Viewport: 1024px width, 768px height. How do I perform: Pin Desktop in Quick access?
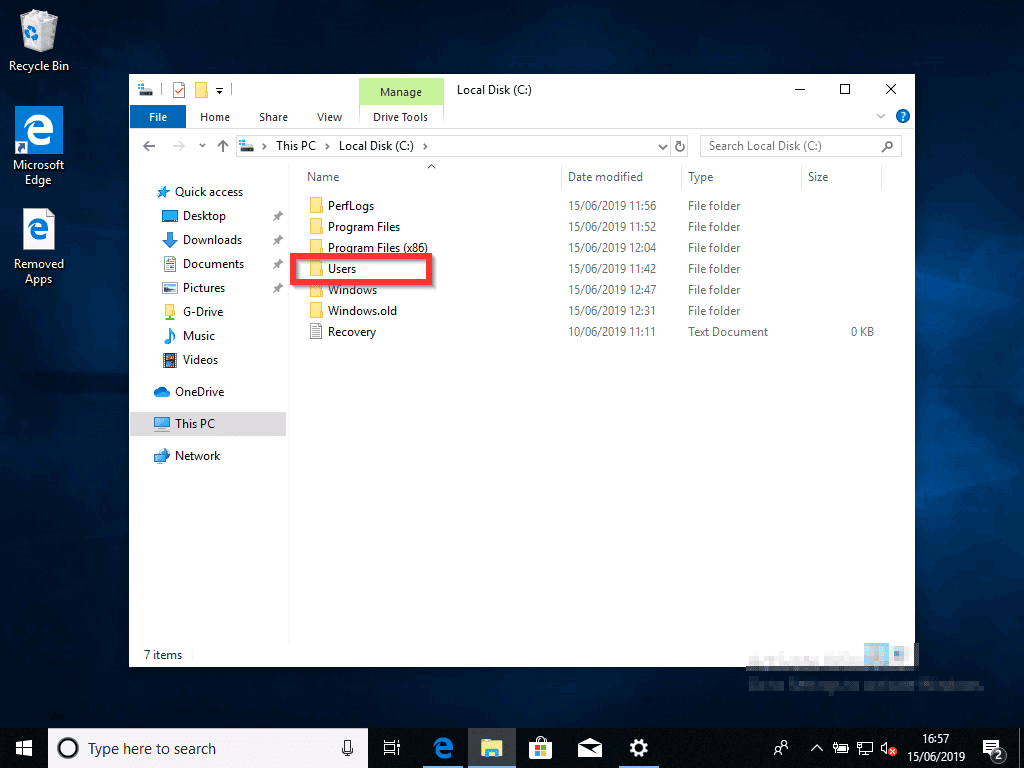[x=277, y=215]
